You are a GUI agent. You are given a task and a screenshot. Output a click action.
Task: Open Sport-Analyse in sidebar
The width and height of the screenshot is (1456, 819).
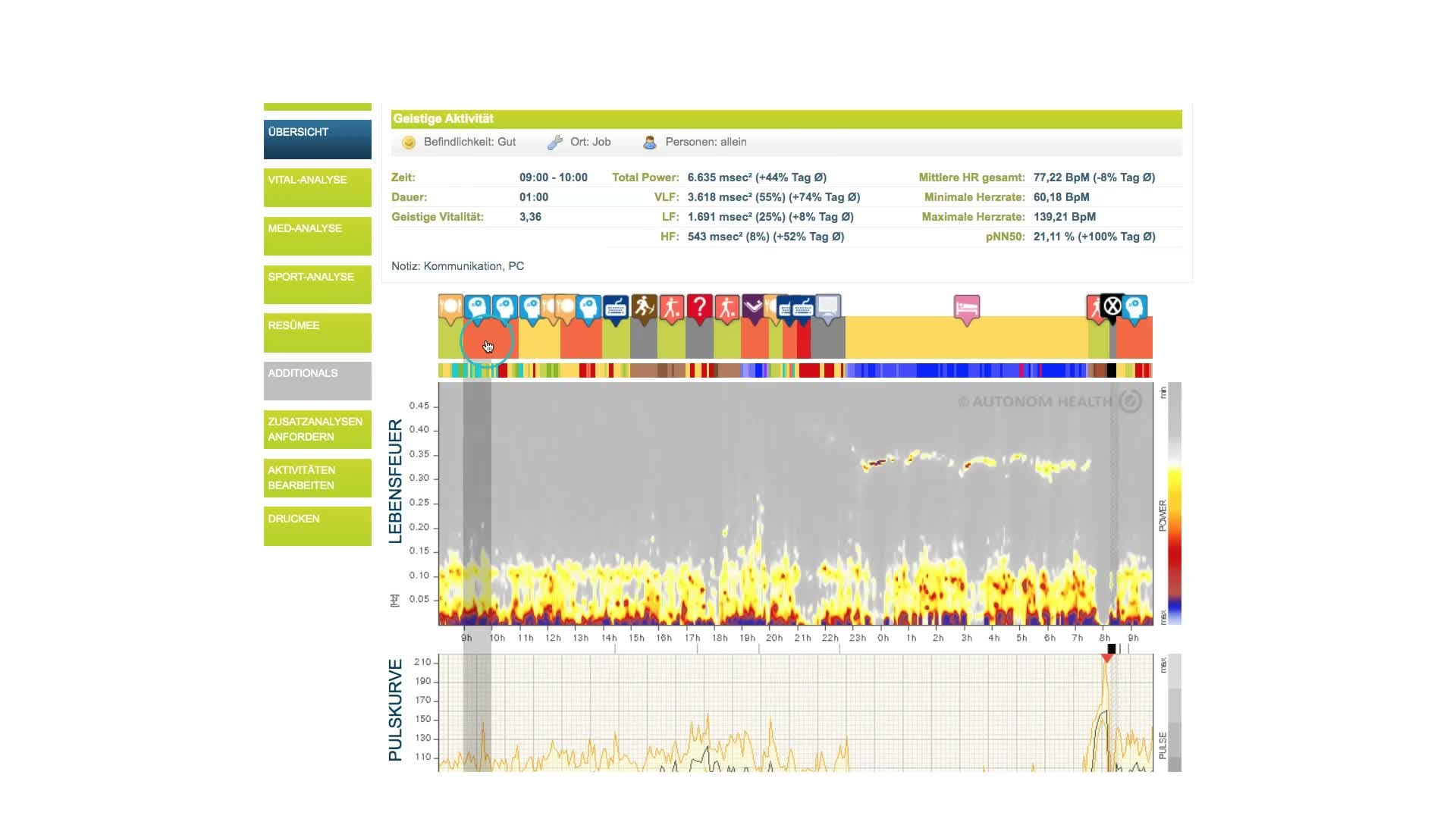click(x=317, y=284)
